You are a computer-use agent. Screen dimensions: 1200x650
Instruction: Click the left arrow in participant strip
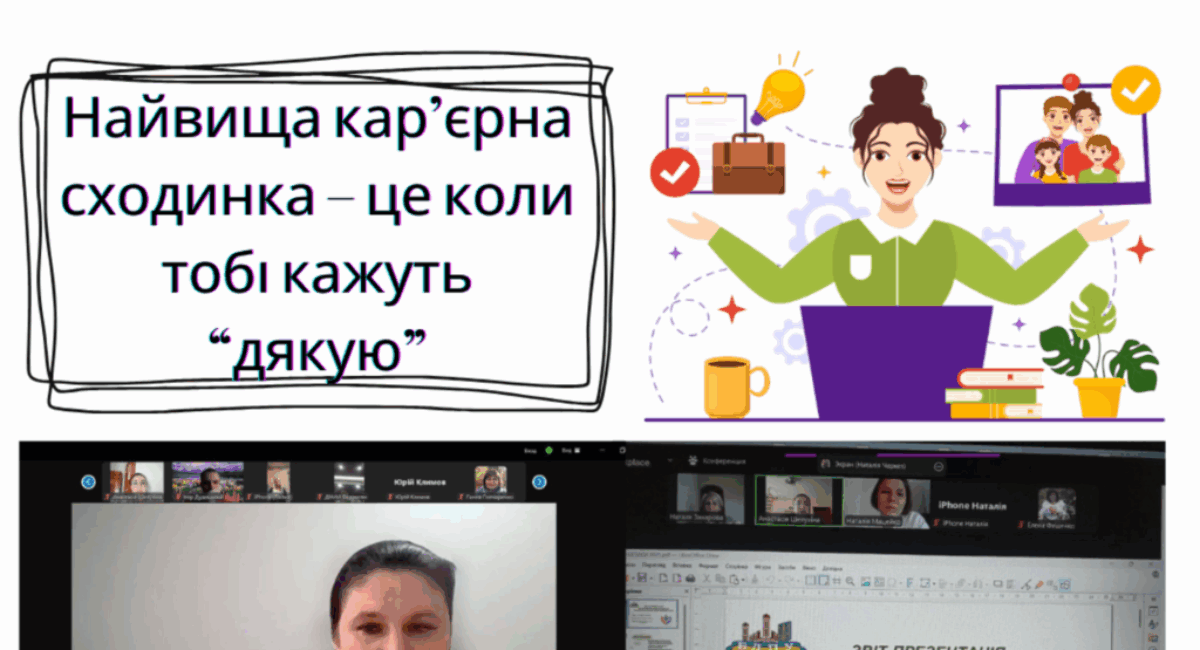click(88, 482)
